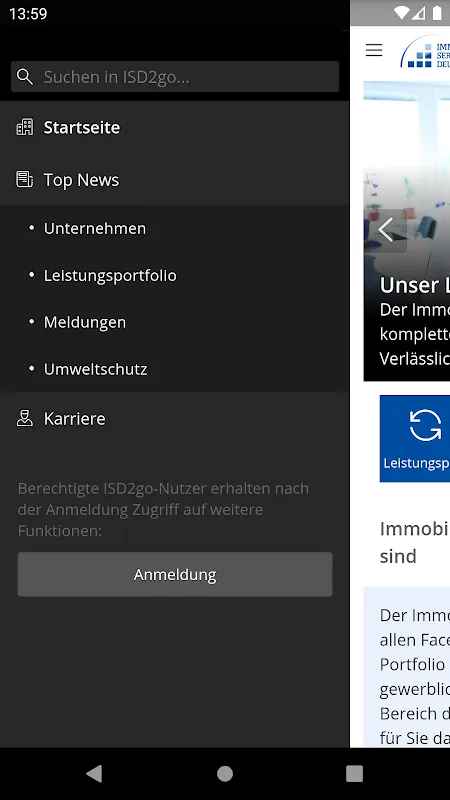Tap Android home circle button
This screenshot has width=450, height=800.
(225, 773)
